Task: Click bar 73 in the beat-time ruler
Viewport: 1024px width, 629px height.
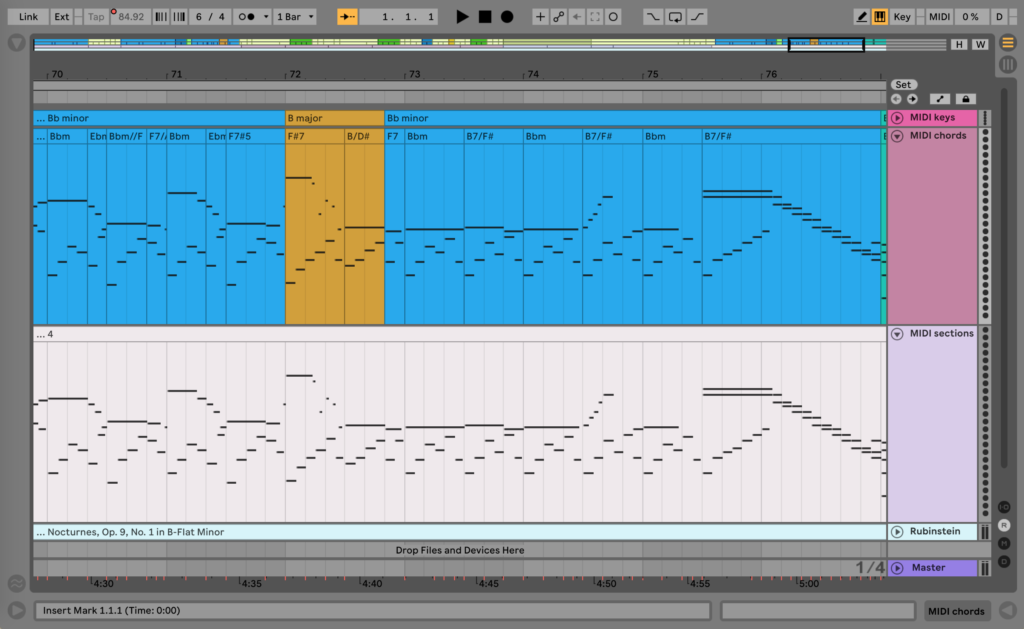Action: point(414,74)
